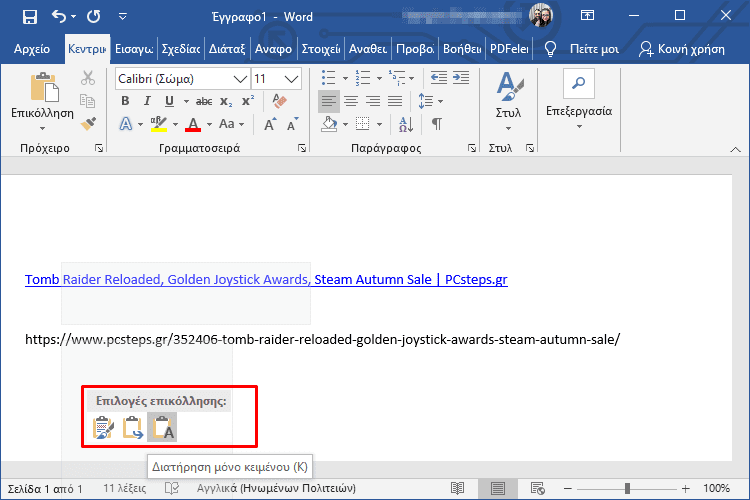Viewport: 750px width, 500px height.
Task: Sort text with the A-Z icon
Action: (x=406, y=124)
